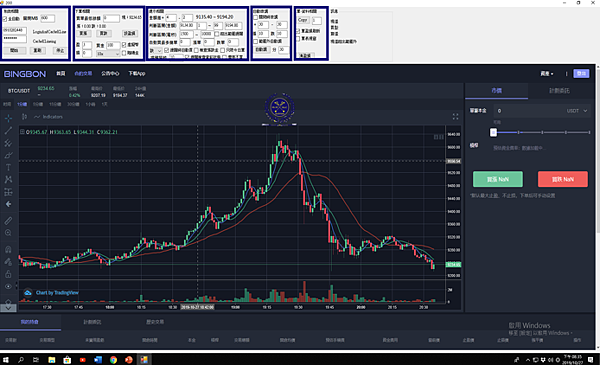
Task: Select the trend line drawing tool
Action: pos(8,130)
